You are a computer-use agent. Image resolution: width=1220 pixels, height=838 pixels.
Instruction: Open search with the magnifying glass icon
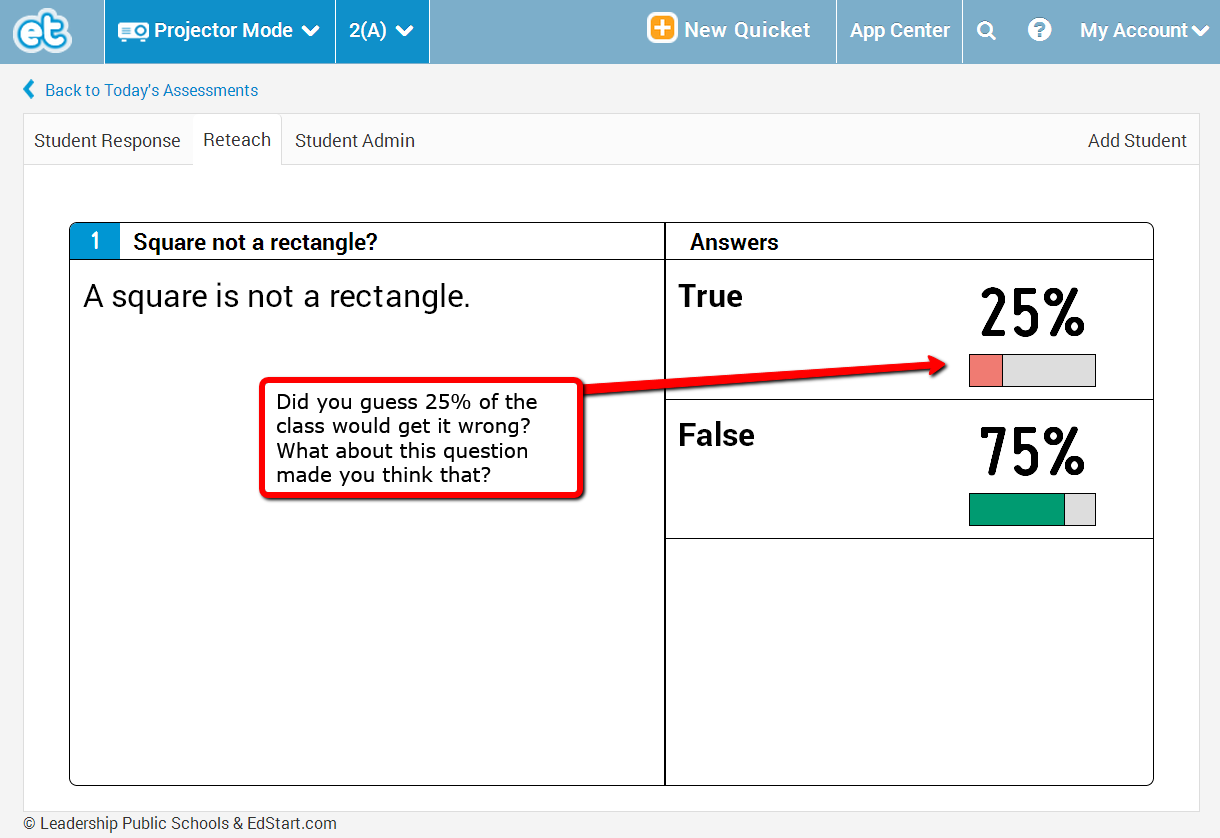tap(986, 31)
